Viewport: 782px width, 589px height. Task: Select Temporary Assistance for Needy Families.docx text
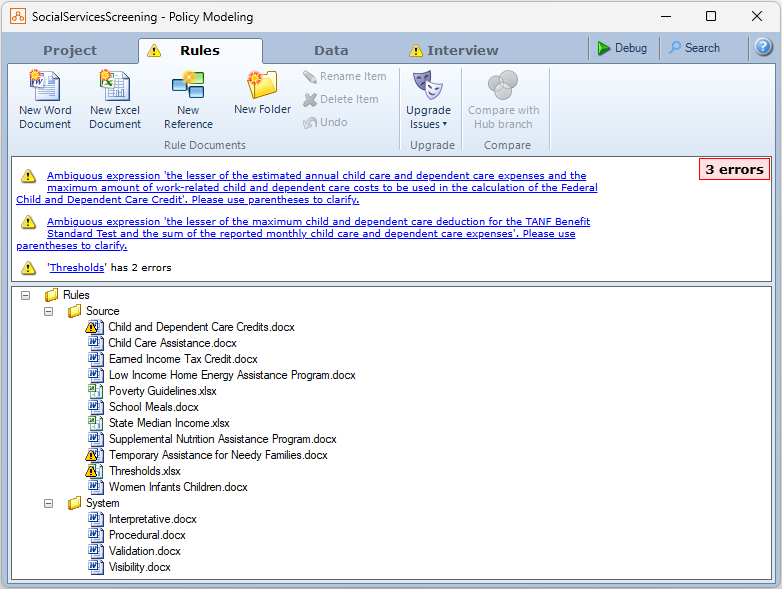point(218,455)
